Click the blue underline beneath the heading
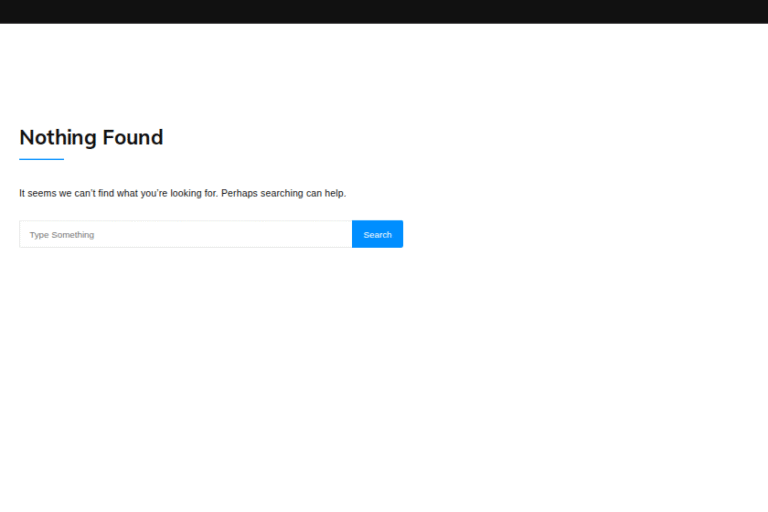The width and height of the screenshot is (768, 512). click(42, 159)
